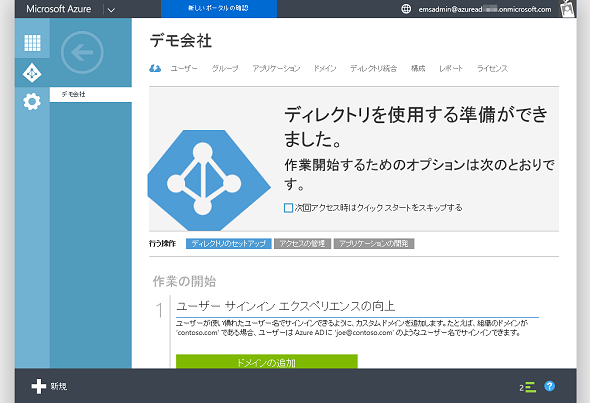The width and height of the screenshot is (590, 403).
Task: Select デモ会社 in the directory list
Action: coord(91,94)
